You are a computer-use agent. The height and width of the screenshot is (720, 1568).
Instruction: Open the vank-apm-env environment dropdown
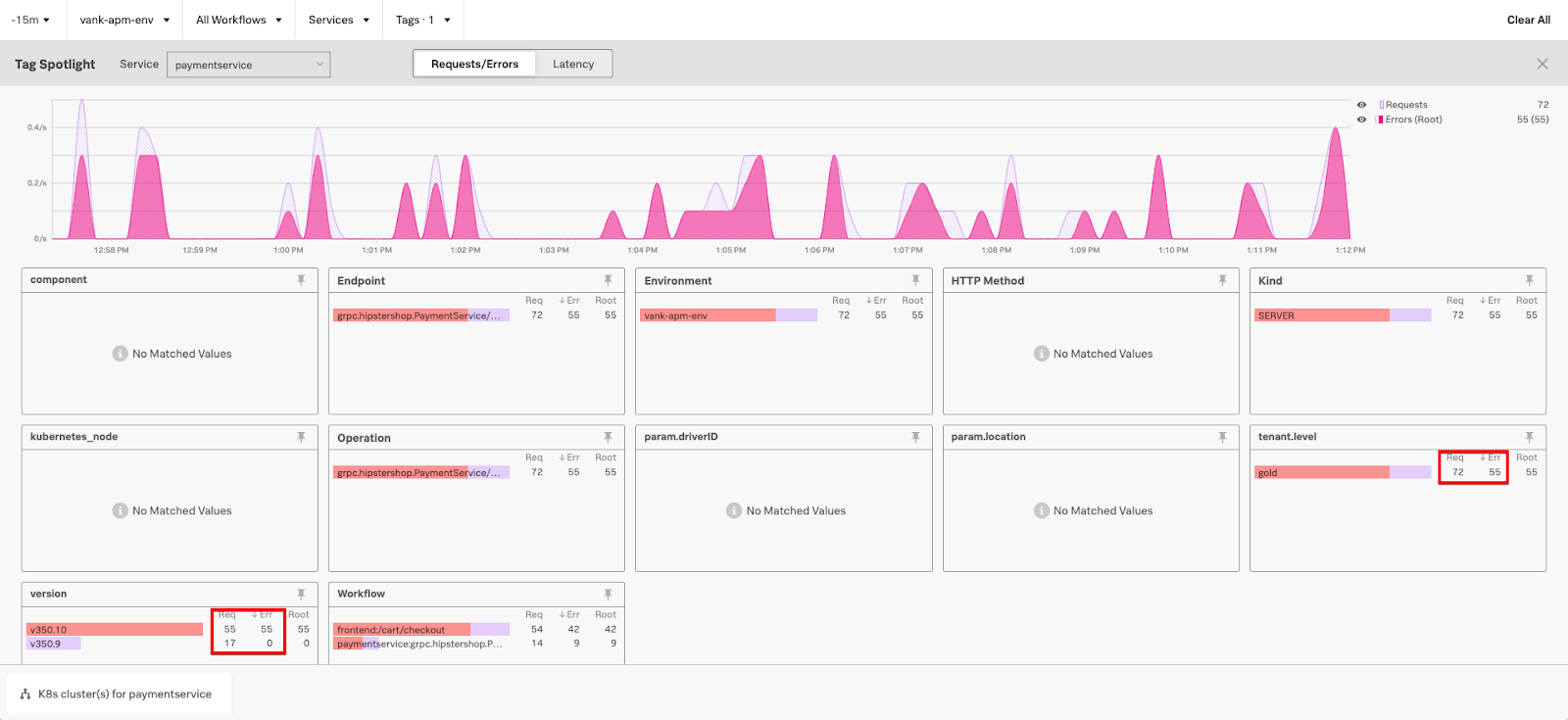coord(124,20)
